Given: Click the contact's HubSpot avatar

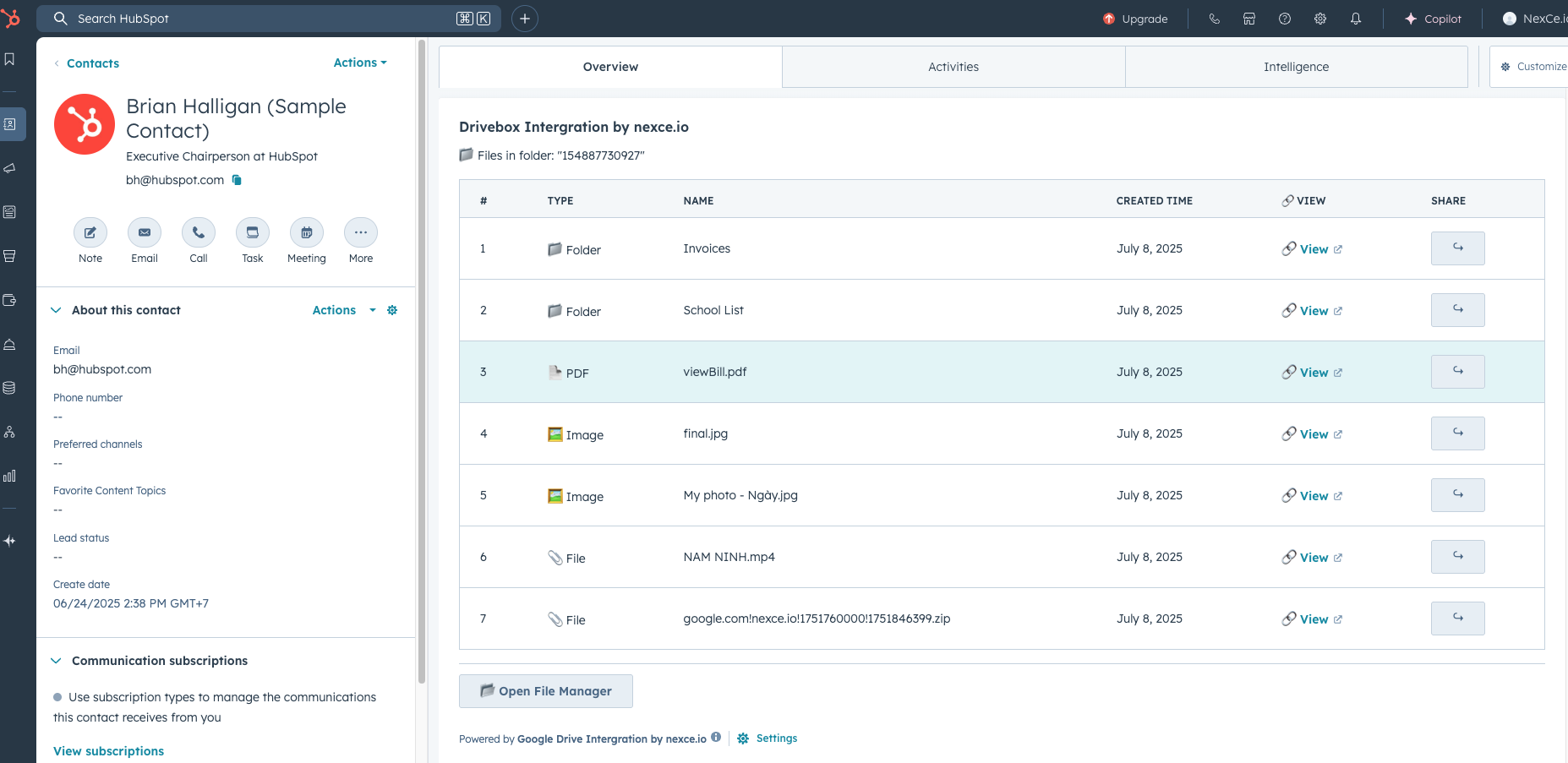Looking at the screenshot, I should tap(85, 124).
